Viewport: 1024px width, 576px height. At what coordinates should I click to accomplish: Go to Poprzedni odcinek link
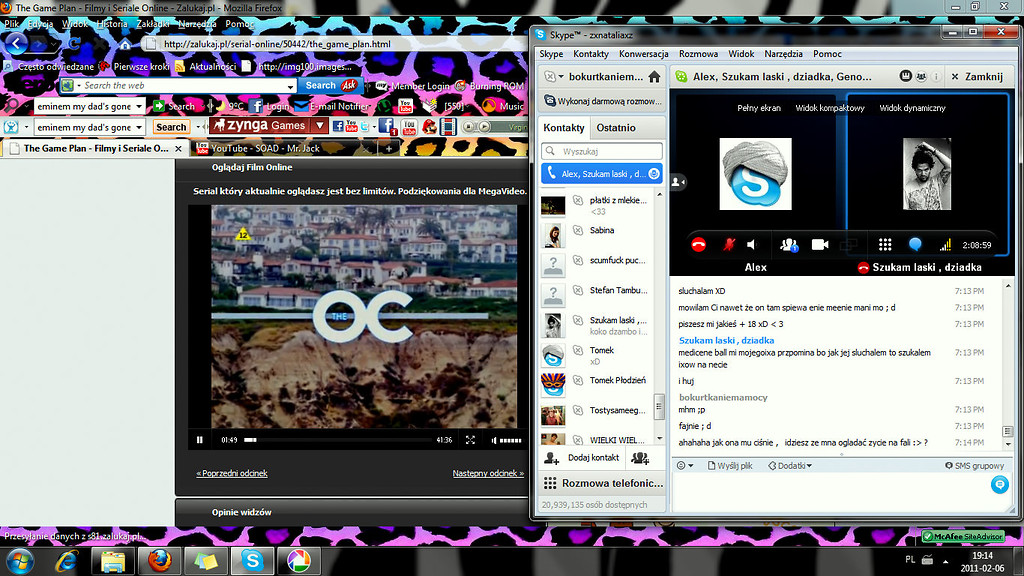pos(232,473)
